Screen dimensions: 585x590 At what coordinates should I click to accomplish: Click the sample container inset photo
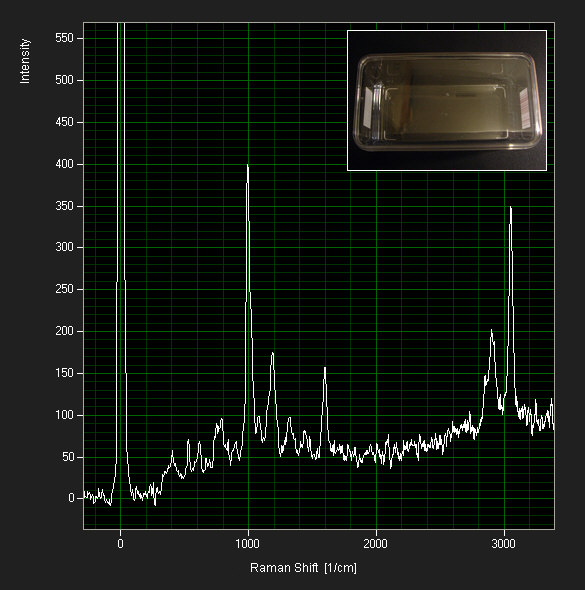447,100
